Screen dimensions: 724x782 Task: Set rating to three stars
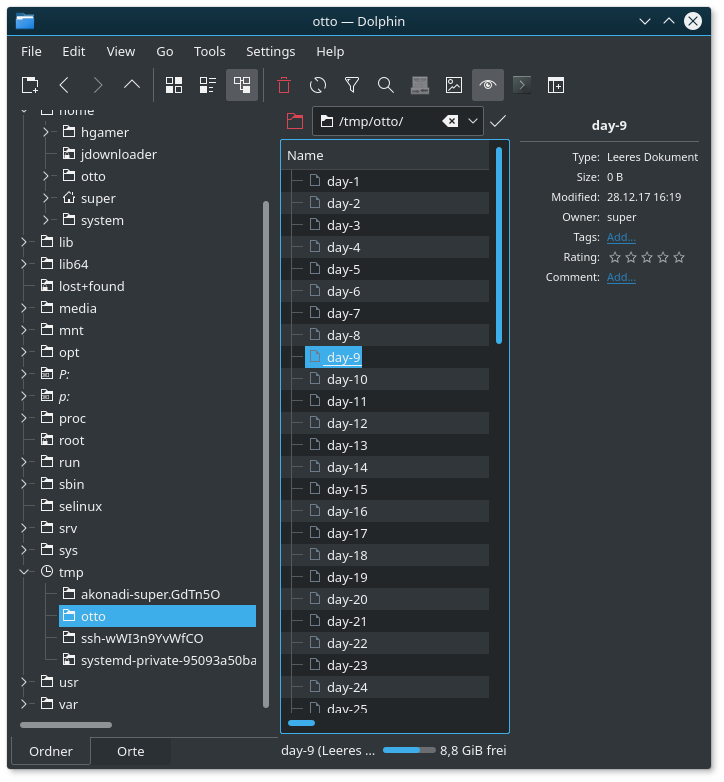tap(647, 257)
